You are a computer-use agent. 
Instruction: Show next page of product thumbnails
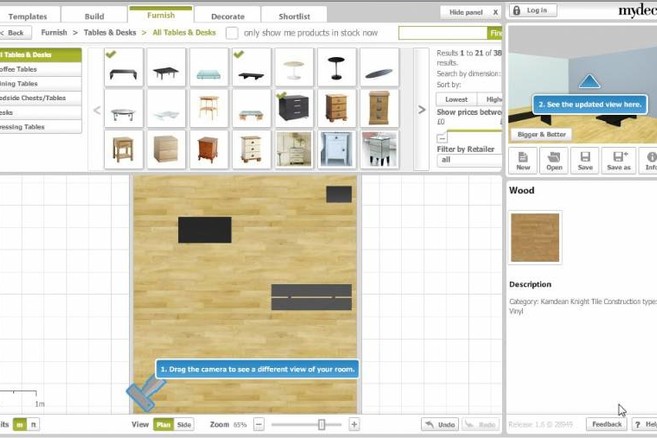421,110
